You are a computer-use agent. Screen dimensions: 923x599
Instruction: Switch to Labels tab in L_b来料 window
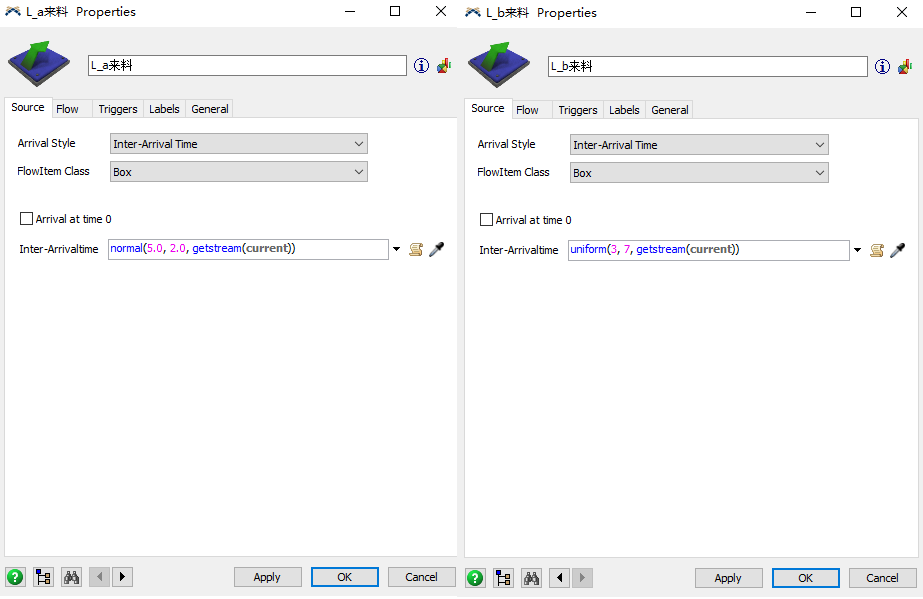[624, 110]
